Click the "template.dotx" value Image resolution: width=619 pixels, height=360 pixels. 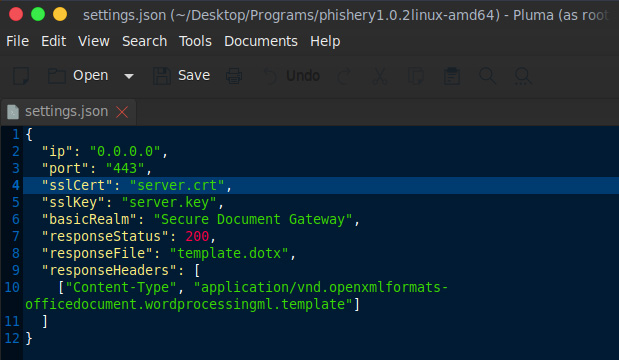point(229,253)
